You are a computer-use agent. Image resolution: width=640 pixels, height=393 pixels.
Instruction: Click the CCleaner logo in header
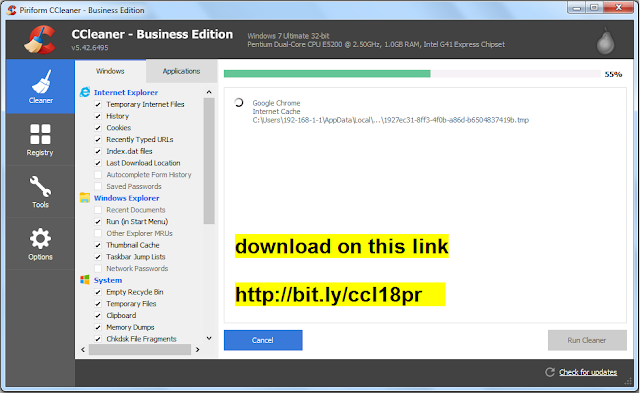click(40, 40)
